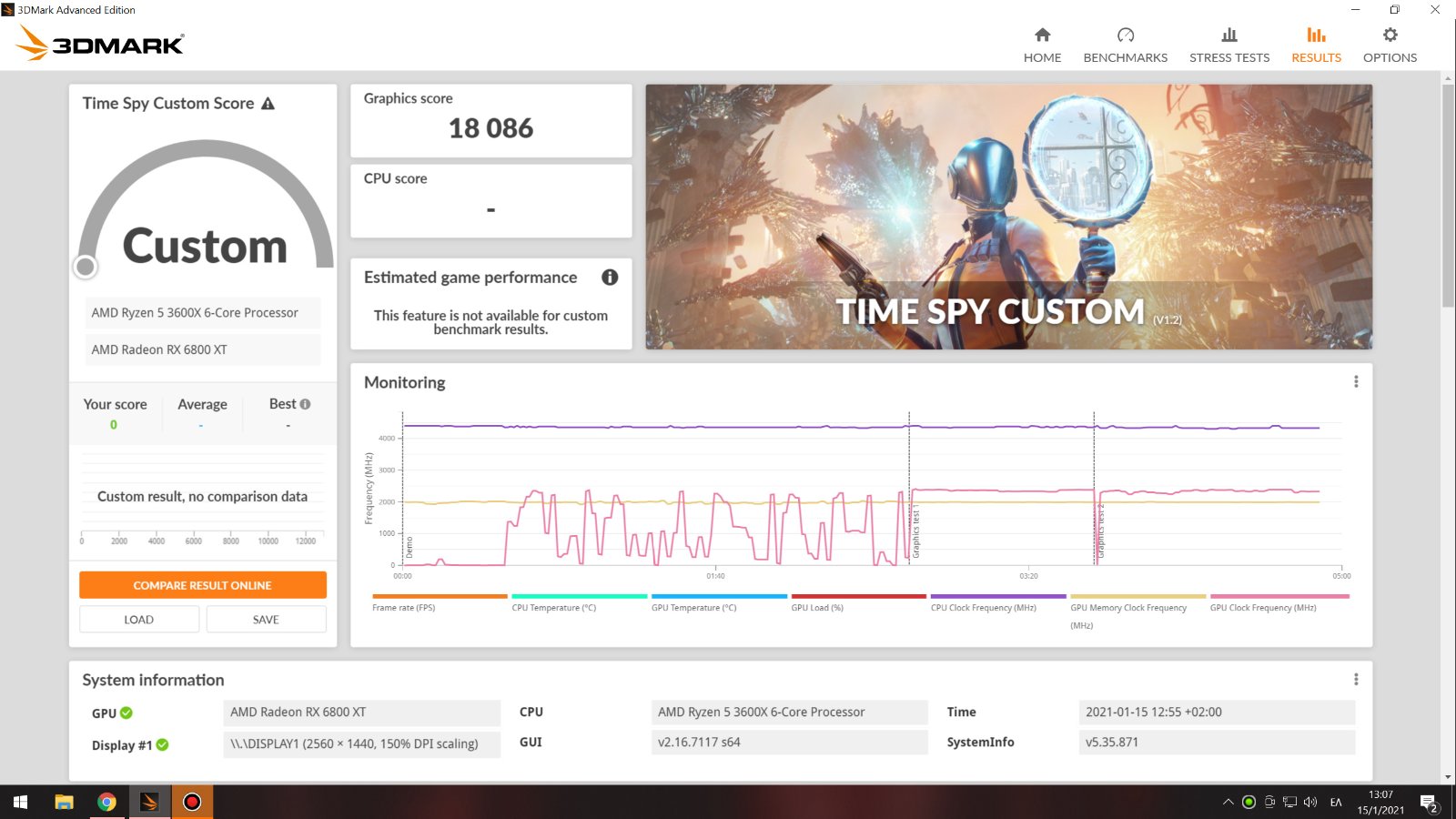
Task: Click the SAVE button
Action: pos(266,620)
